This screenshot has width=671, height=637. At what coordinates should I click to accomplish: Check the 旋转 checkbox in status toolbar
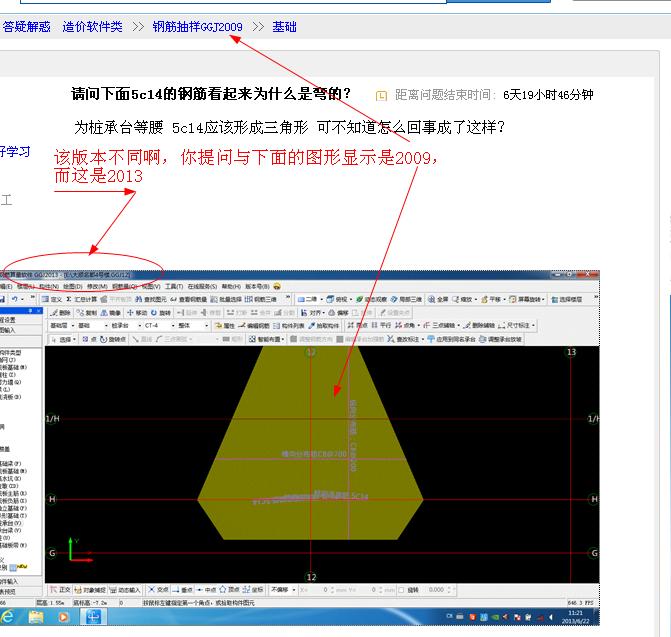(x=401, y=590)
